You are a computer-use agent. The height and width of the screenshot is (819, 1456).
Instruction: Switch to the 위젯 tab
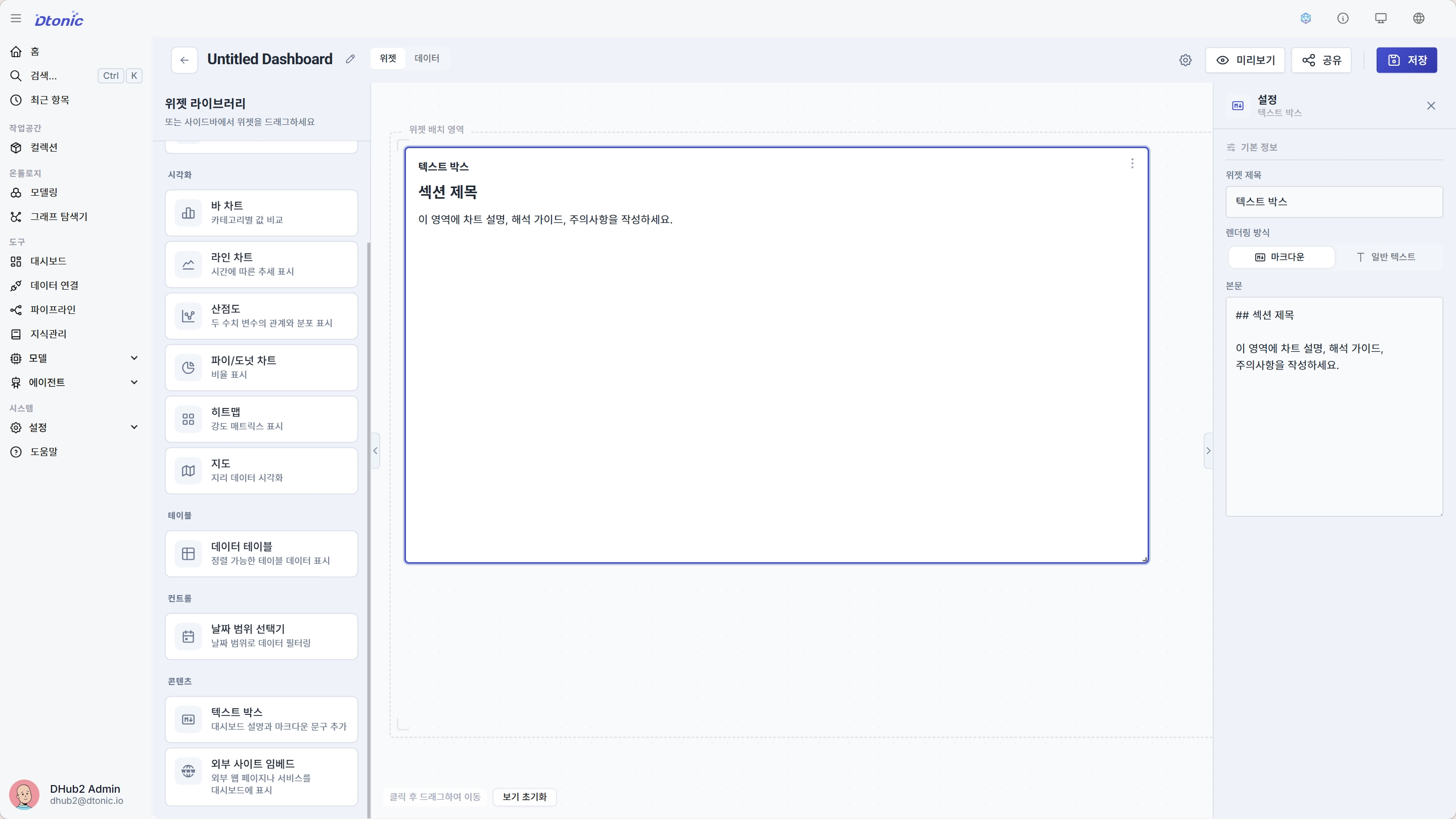point(388,58)
